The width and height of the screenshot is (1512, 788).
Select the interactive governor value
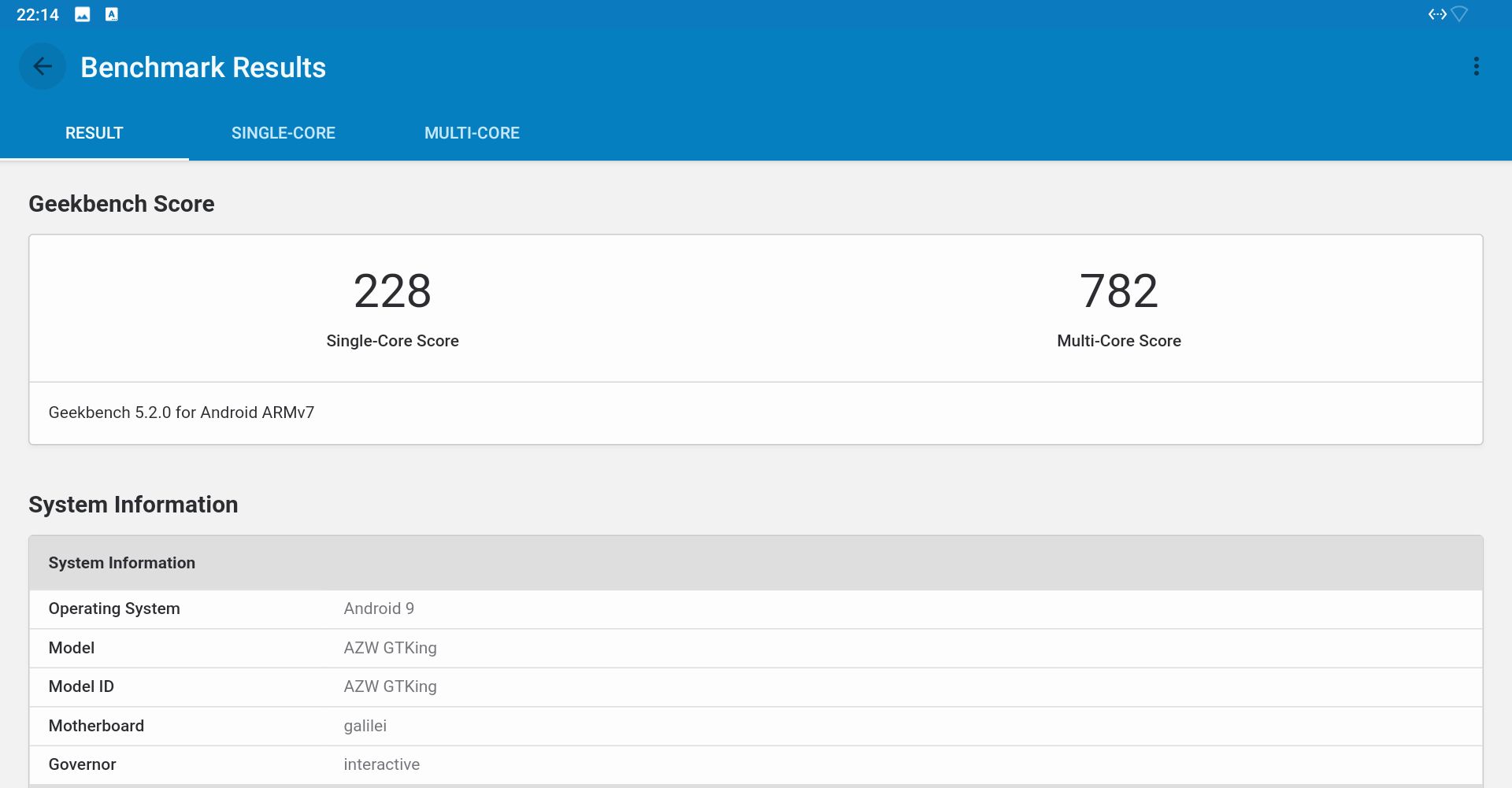tap(381, 764)
